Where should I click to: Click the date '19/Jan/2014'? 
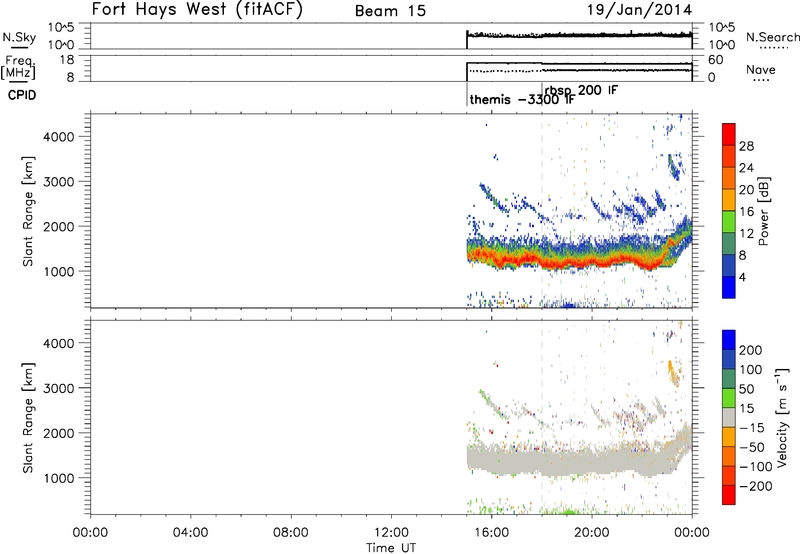tap(639, 10)
